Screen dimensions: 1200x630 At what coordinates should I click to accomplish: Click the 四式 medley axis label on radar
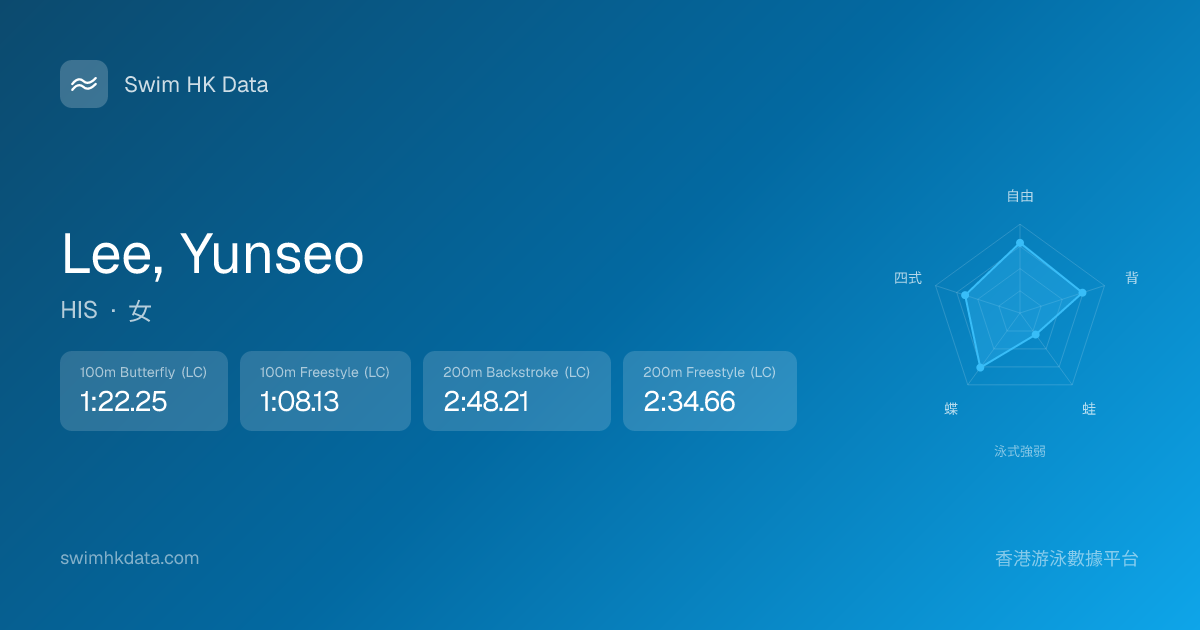(908, 278)
